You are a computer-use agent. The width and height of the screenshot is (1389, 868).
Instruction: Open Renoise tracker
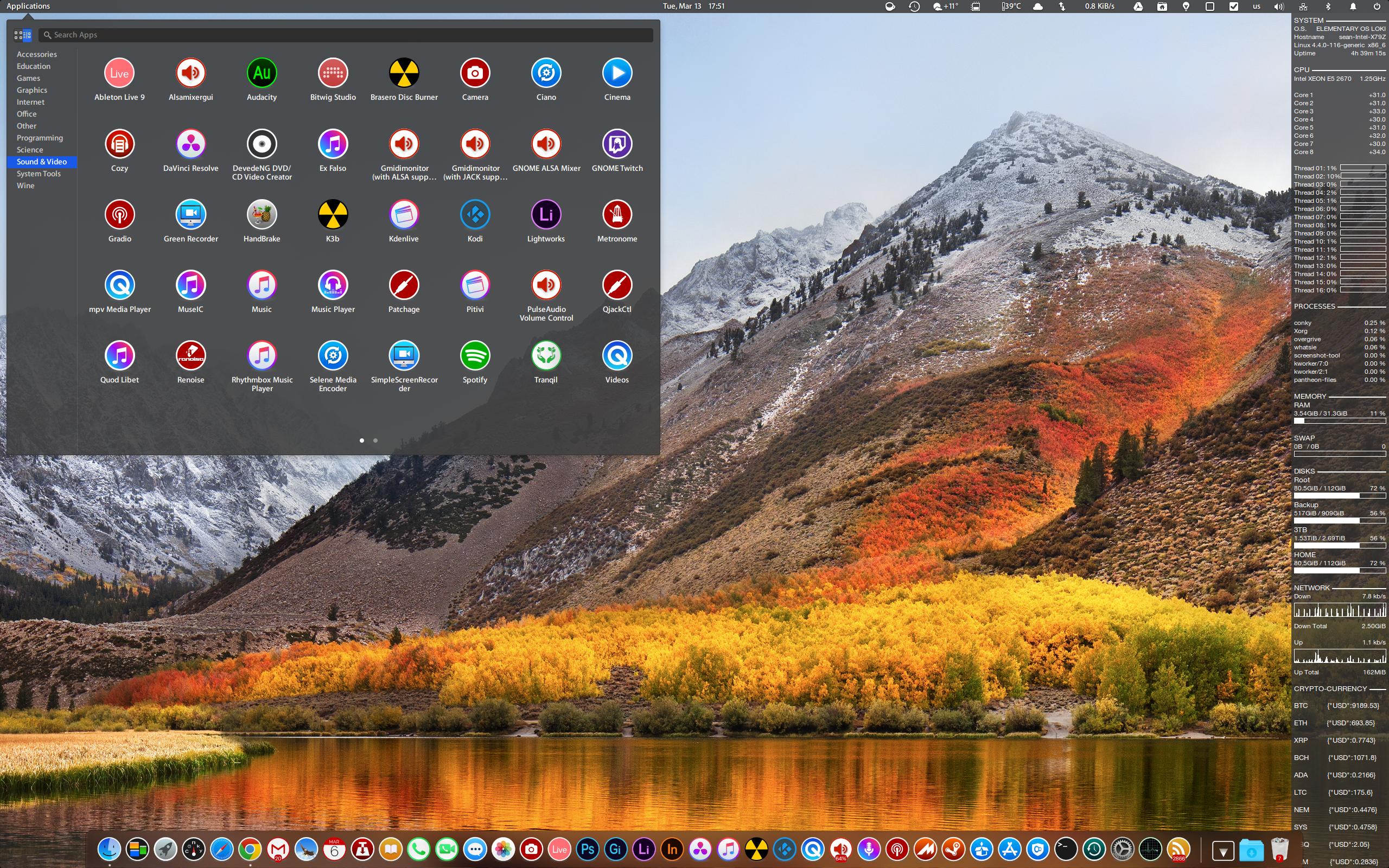pyautogui.click(x=190, y=362)
